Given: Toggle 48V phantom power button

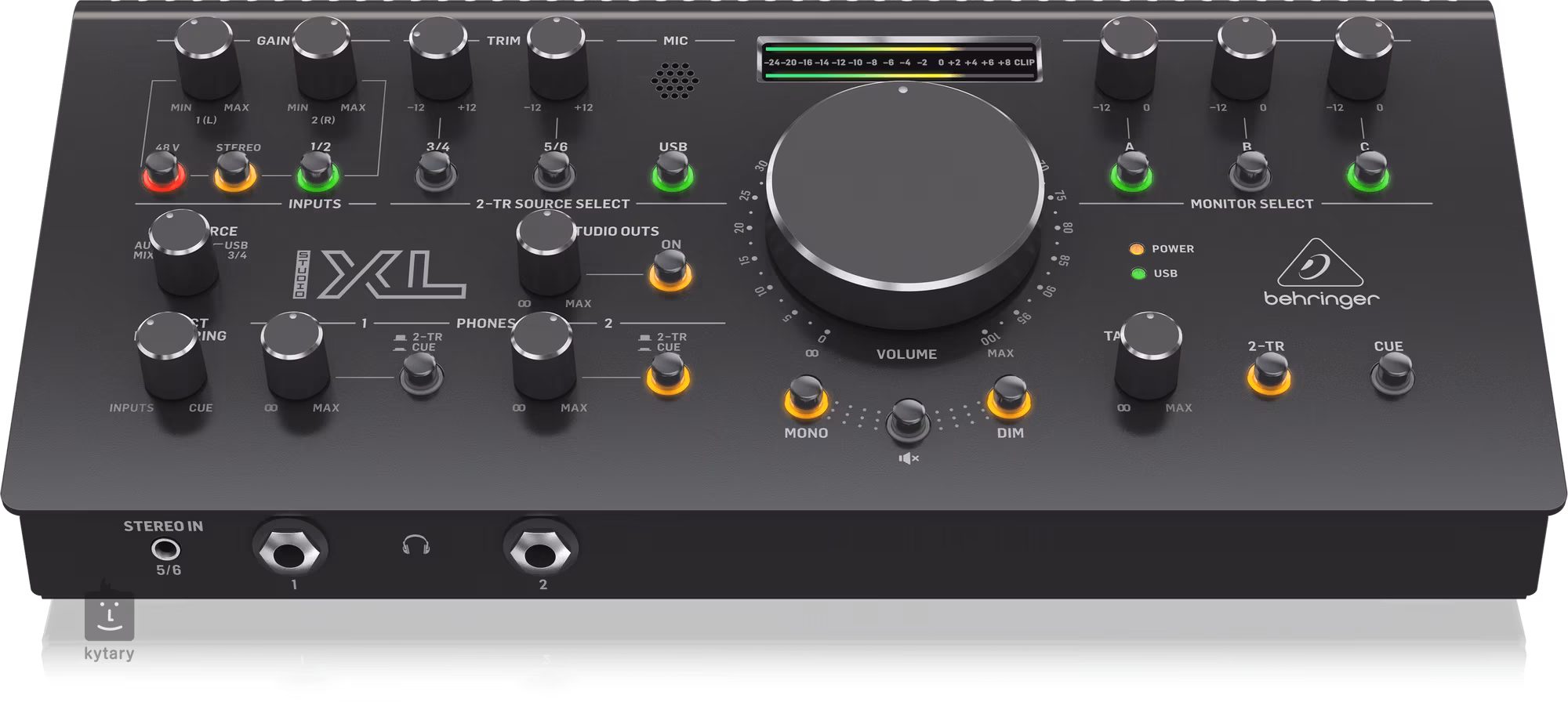Looking at the screenshot, I should click(163, 170).
